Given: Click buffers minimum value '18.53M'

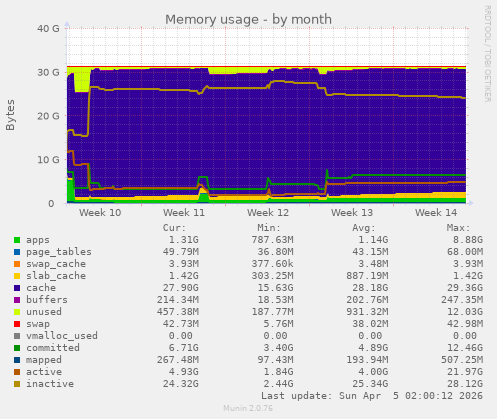Looking at the screenshot, I should click(275, 300).
